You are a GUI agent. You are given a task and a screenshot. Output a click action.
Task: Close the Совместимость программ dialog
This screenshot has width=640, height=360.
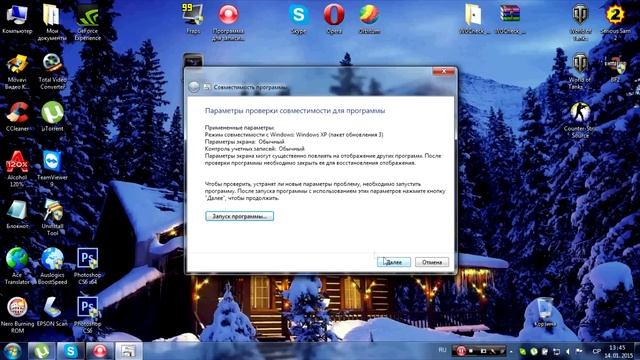point(444,71)
